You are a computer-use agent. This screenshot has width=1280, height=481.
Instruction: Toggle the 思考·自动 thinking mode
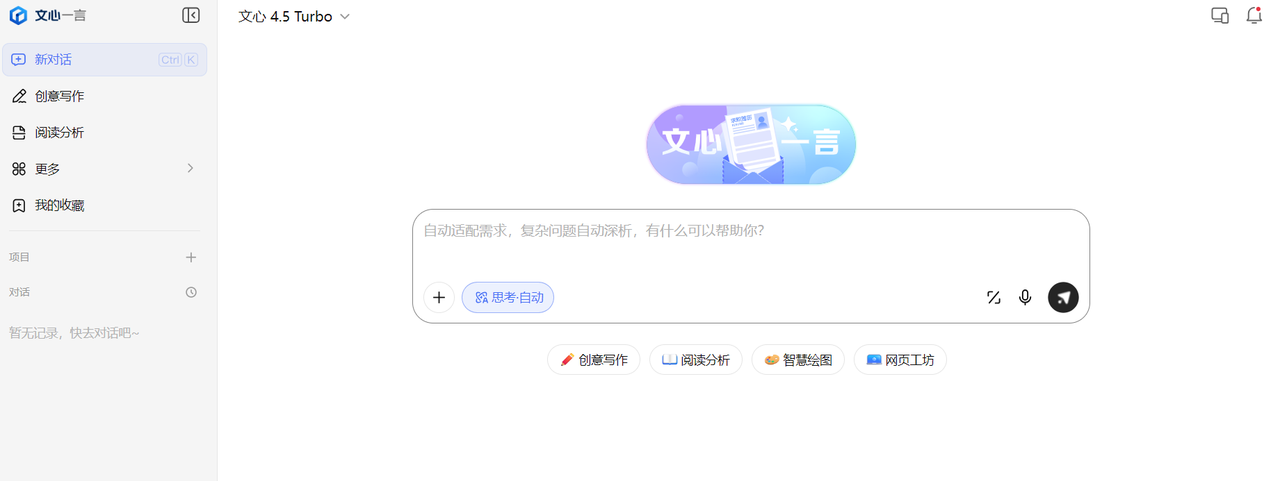[x=508, y=297]
